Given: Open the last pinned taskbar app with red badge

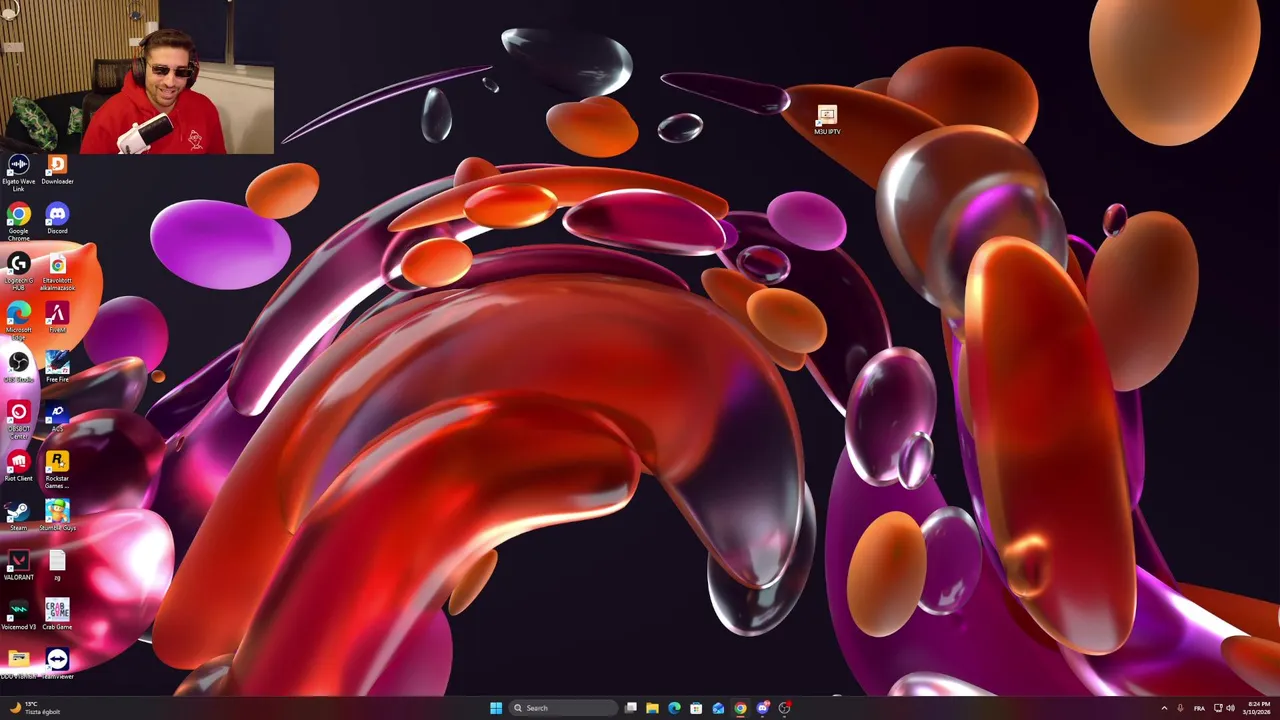Looking at the screenshot, I should pyautogui.click(x=784, y=708).
